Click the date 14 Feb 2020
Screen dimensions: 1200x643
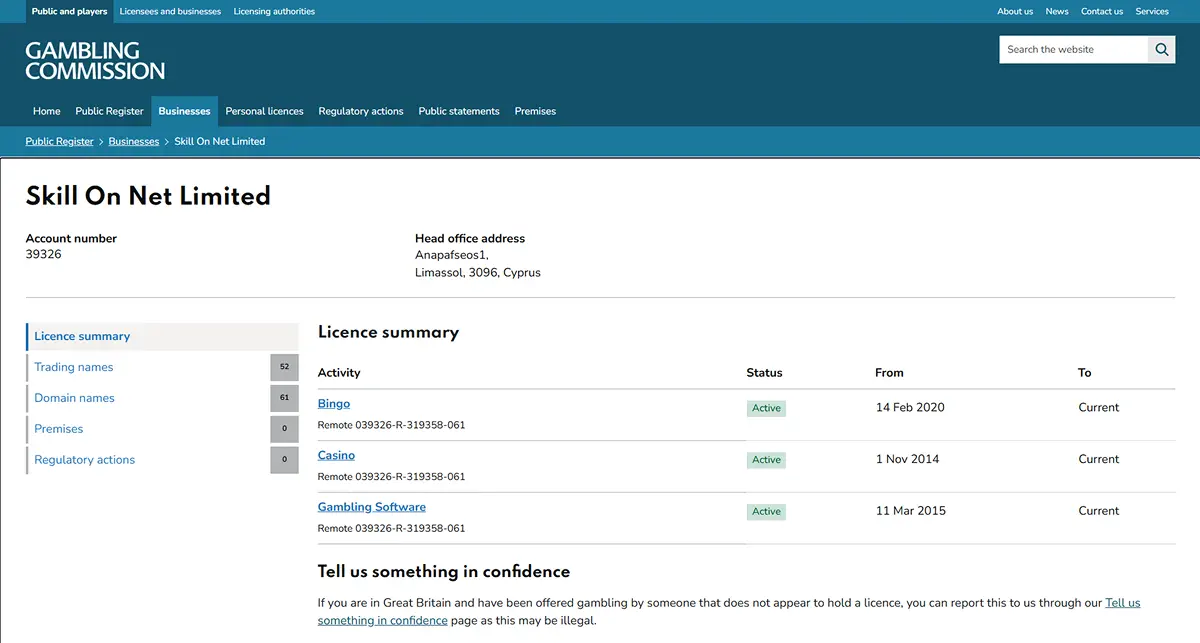pyautogui.click(x=910, y=407)
